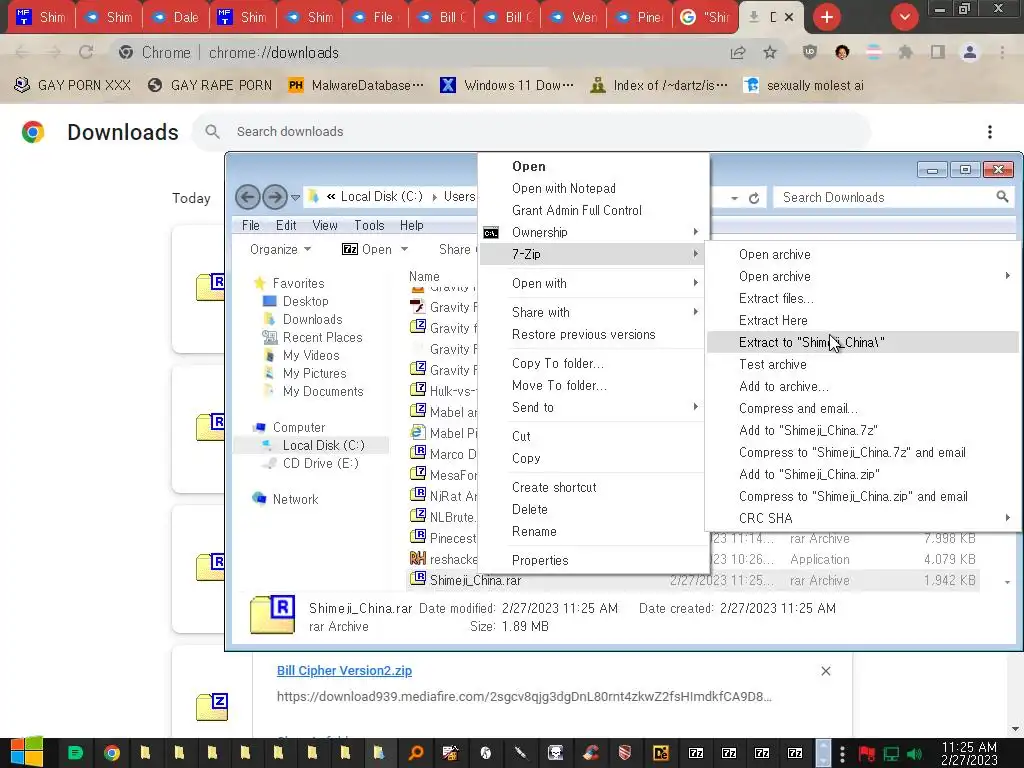This screenshot has height=768, width=1024.
Task: Click the share page icon in the address bar
Action: tap(738, 52)
